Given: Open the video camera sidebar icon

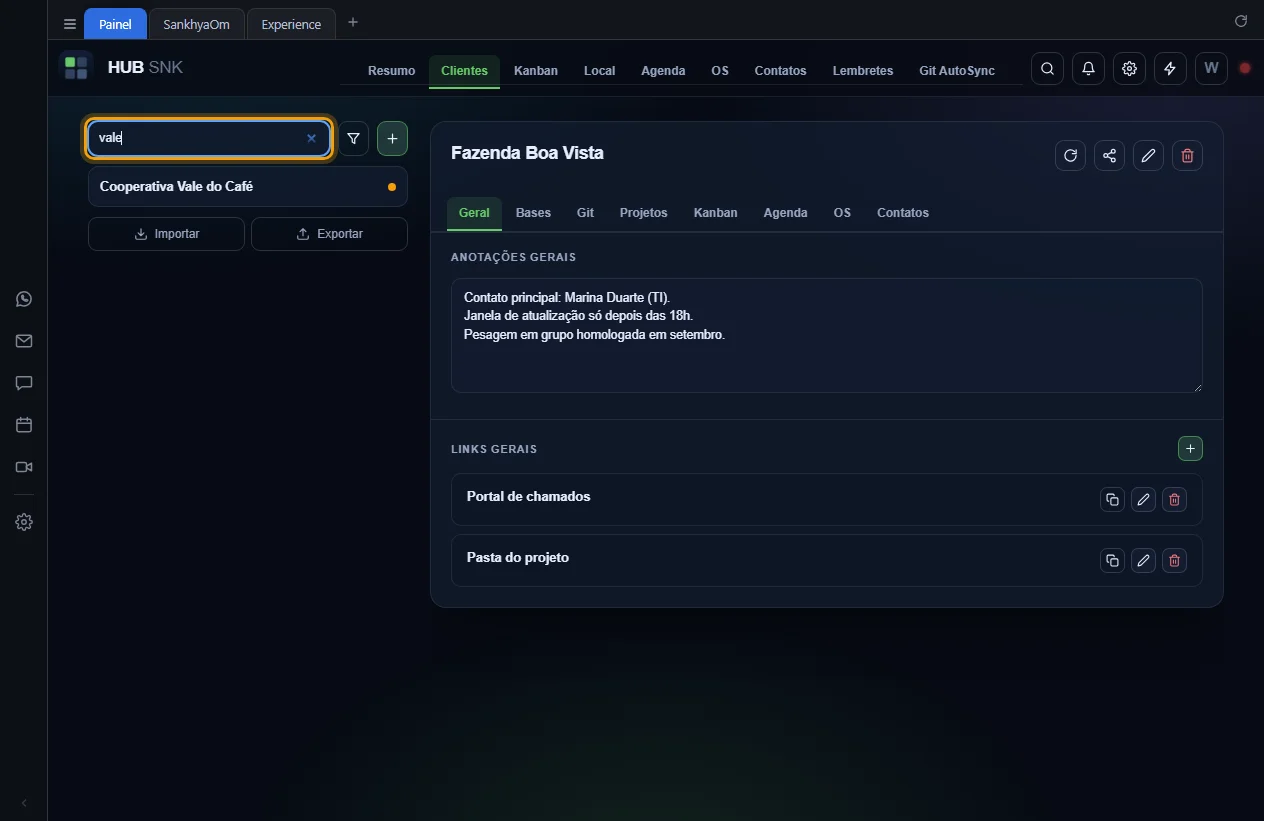Looking at the screenshot, I should click(x=24, y=467).
